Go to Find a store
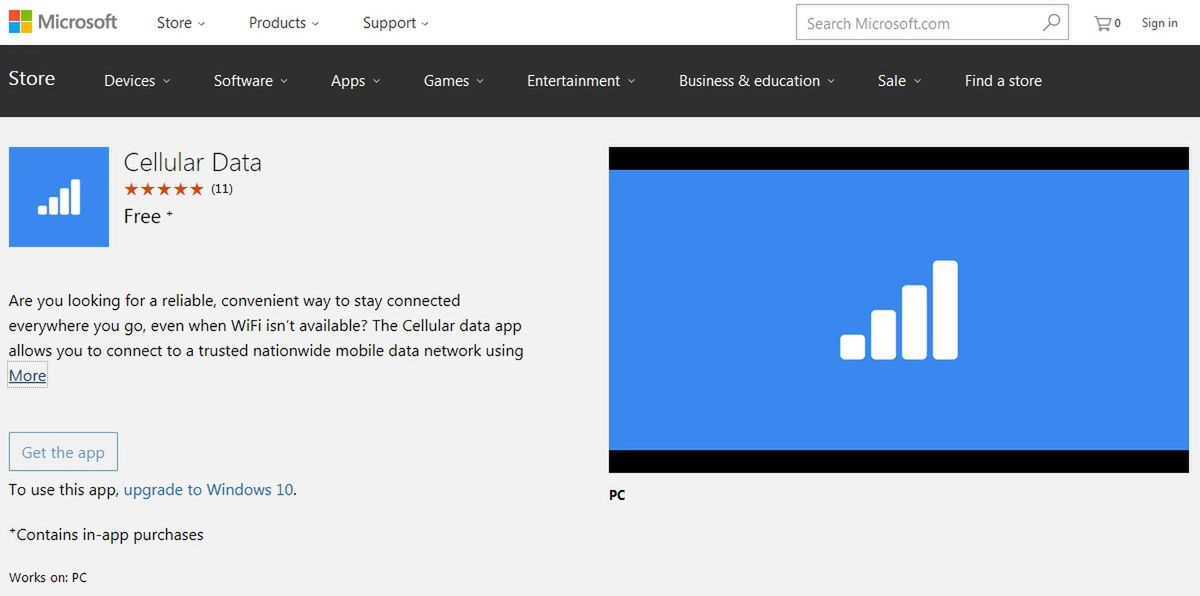1200x596 pixels. click(1003, 81)
